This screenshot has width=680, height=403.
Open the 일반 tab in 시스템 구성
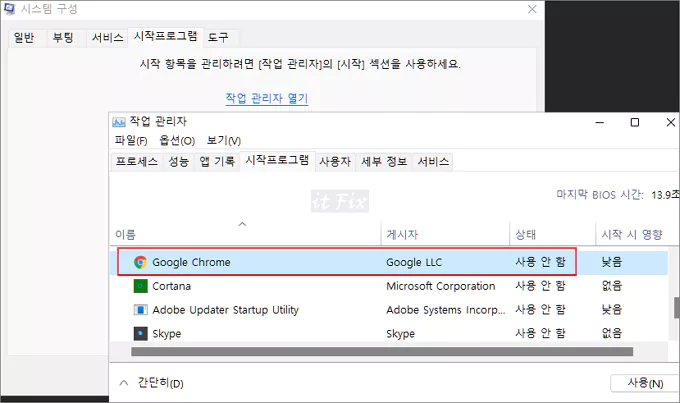24,38
